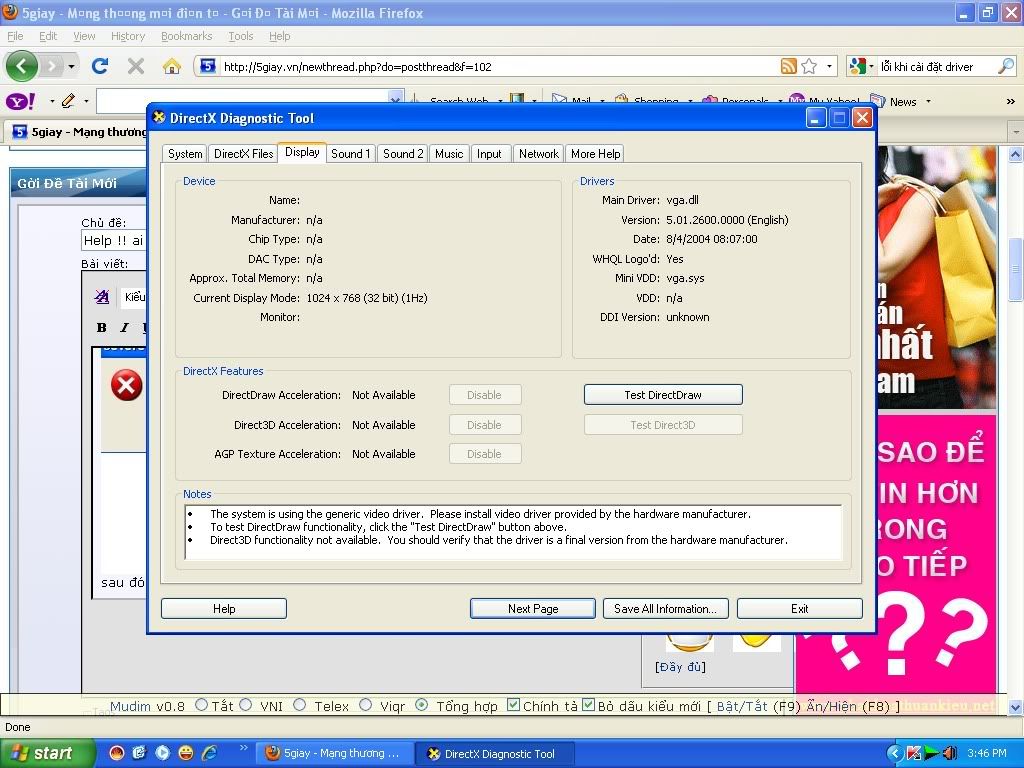Toggle the Chính tả checkbox

(513, 705)
